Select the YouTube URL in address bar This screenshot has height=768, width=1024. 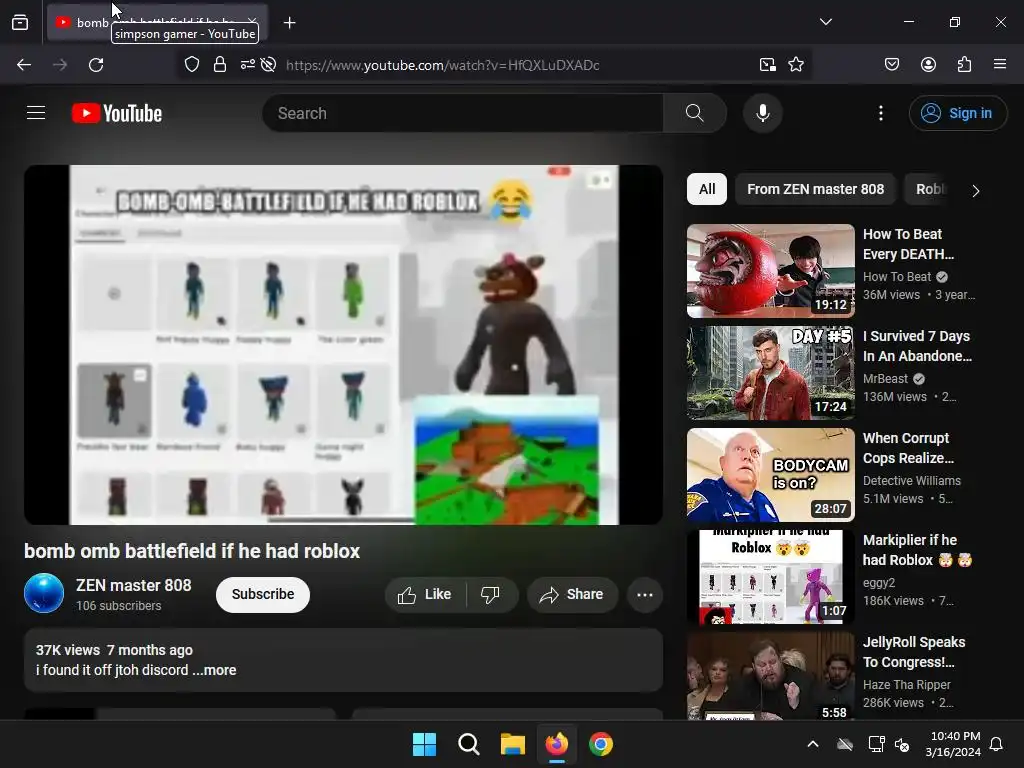[x=443, y=65]
